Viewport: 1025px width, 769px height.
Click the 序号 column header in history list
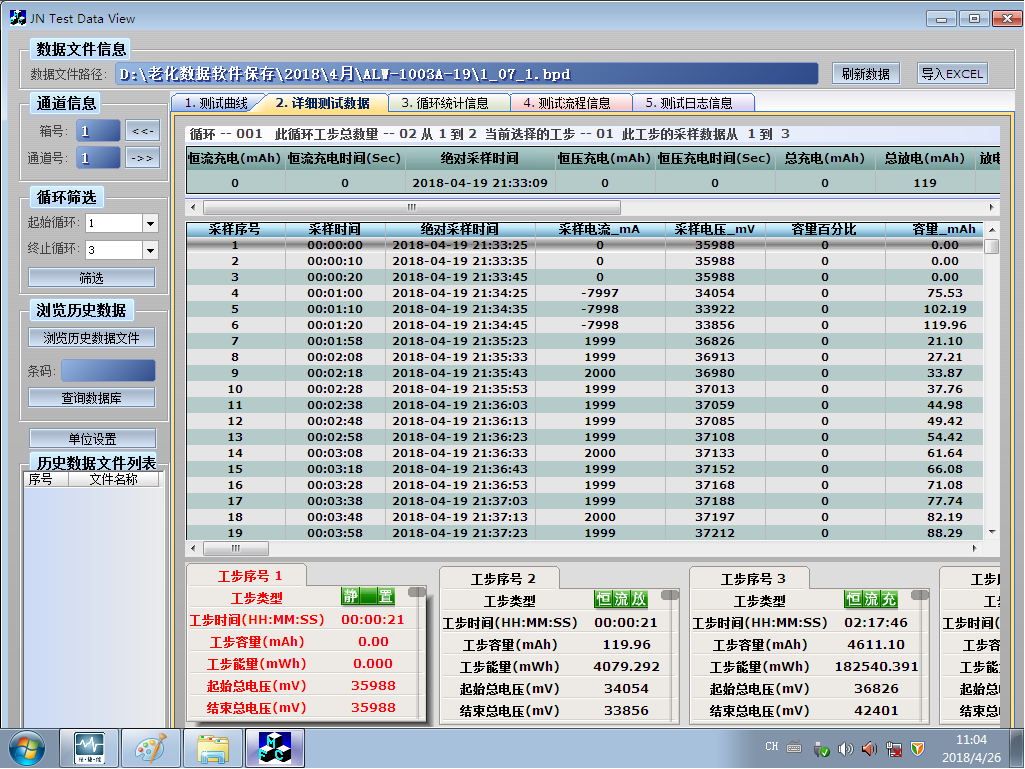[x=46, y=479]
